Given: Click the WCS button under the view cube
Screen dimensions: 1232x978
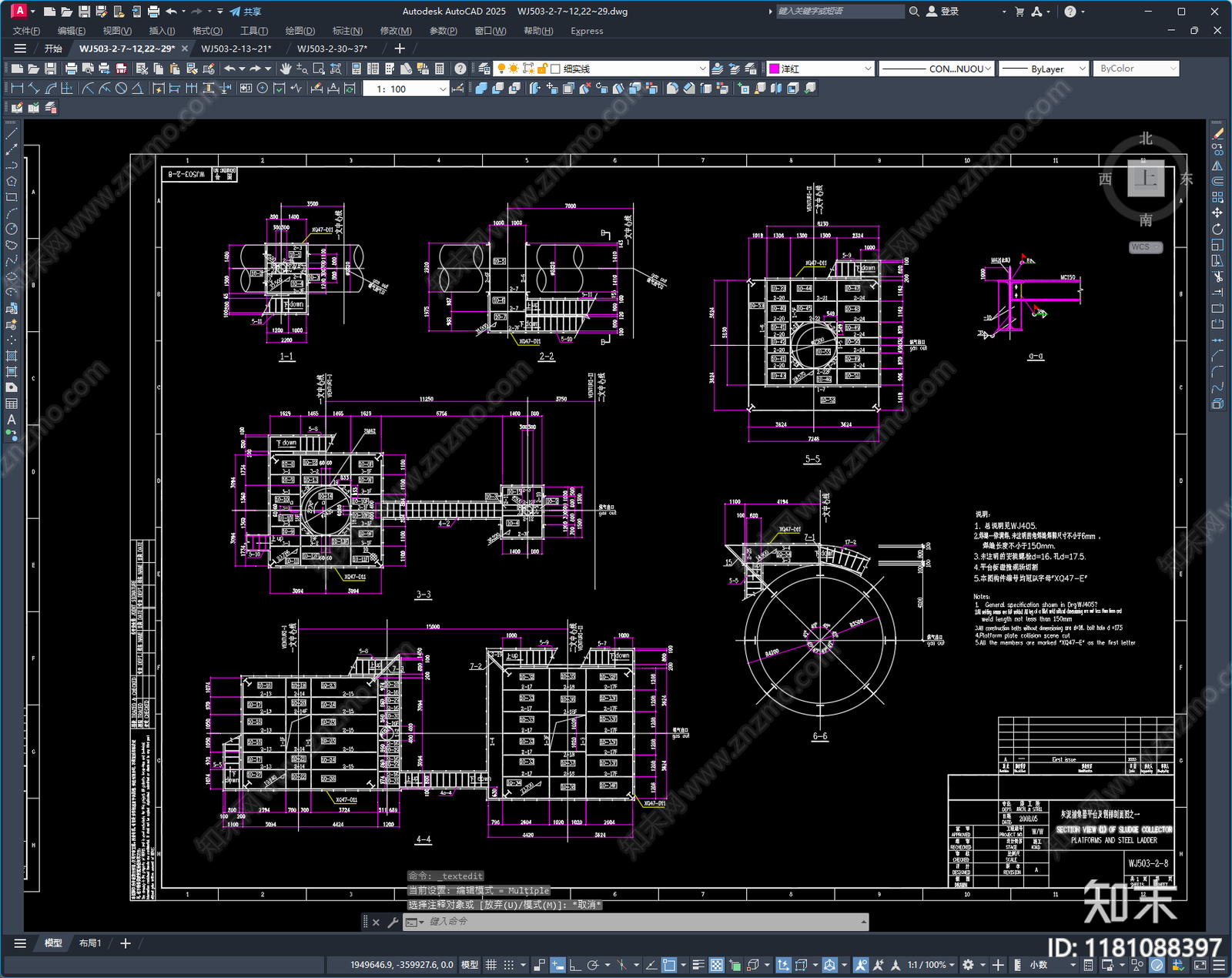Looking at the screenshot, I should click(1145, 247).
